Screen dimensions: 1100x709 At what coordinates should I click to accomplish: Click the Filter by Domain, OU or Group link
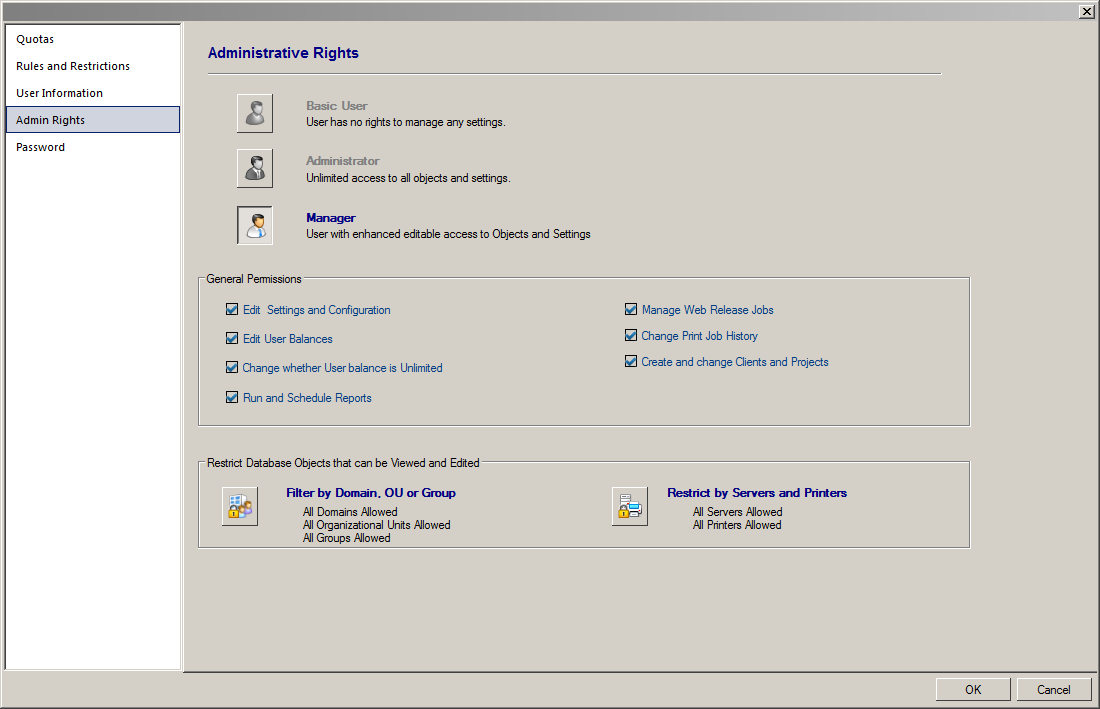[x=370, y=493]
